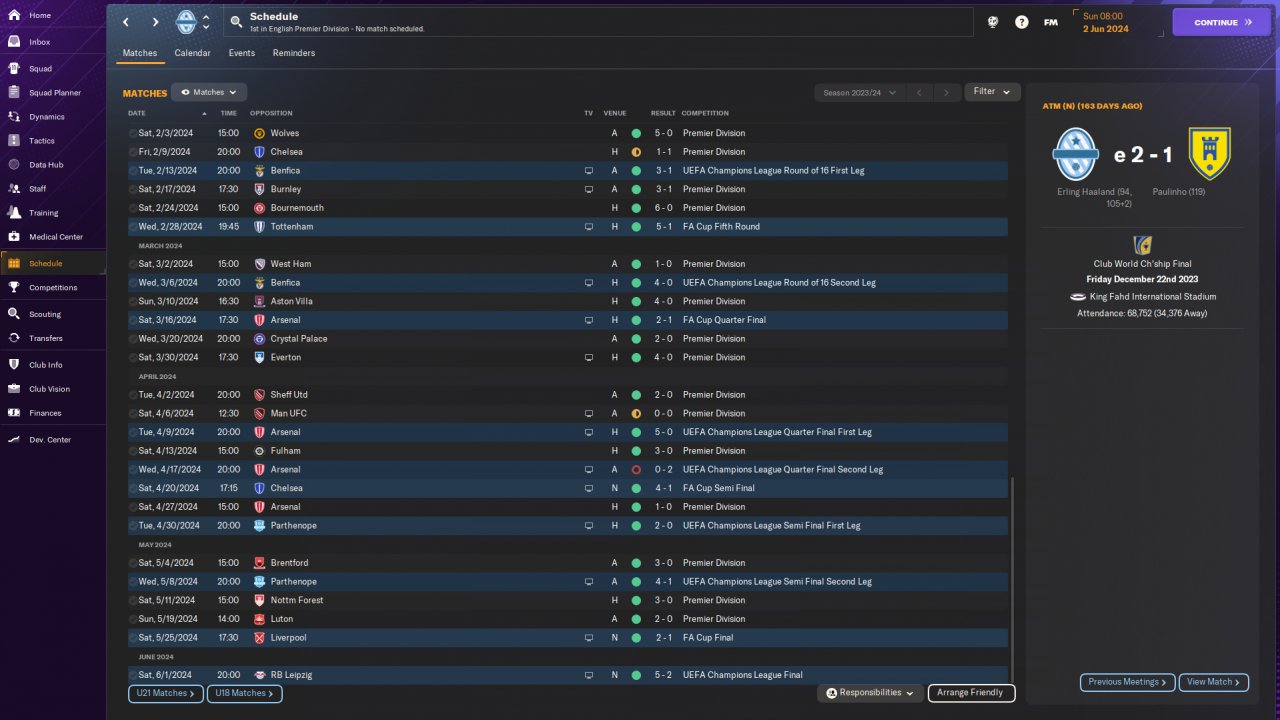Click the down chevron beside the club badge
The width and height of the screenshot is (1280, 720).
[x=206, y=28]
